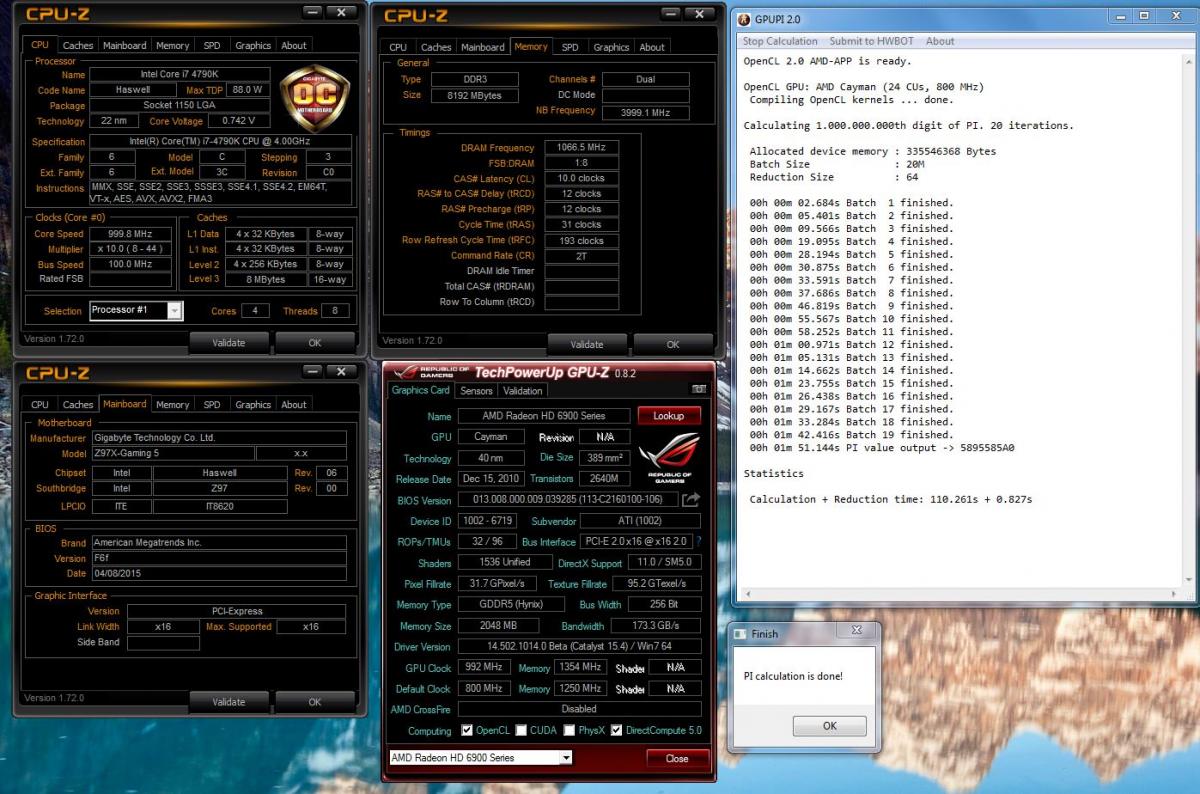Click Validate in the CPU-Z Memory window
The height and width of the screenshot is (794, 1200).
[587, 344]
